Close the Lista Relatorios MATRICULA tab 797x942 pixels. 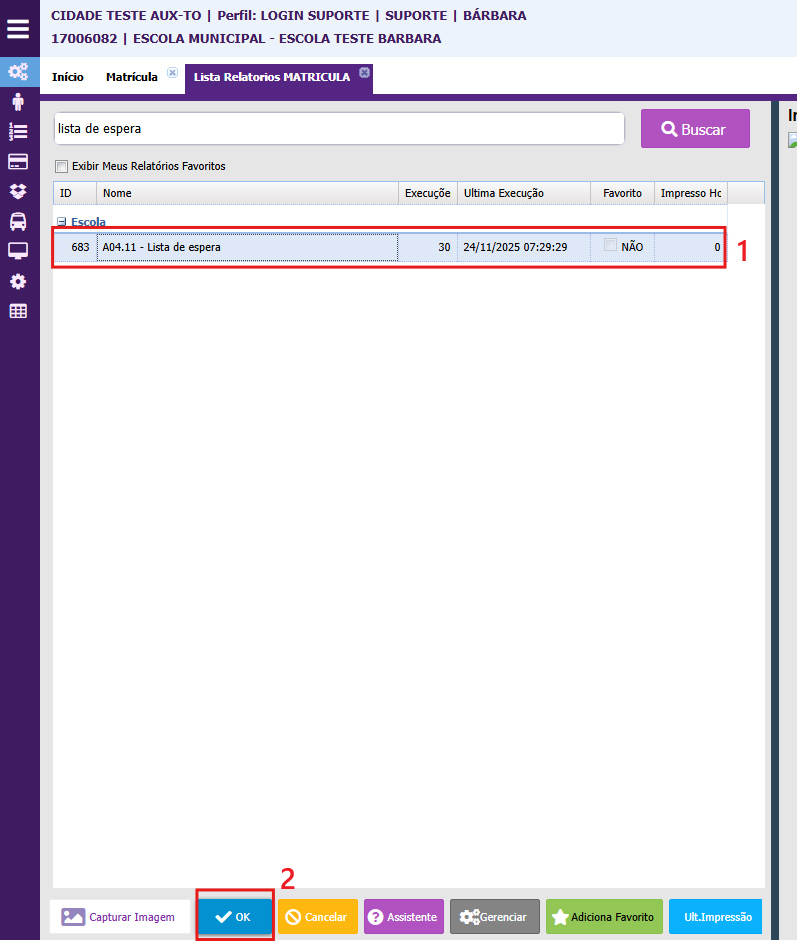(364, 72)
